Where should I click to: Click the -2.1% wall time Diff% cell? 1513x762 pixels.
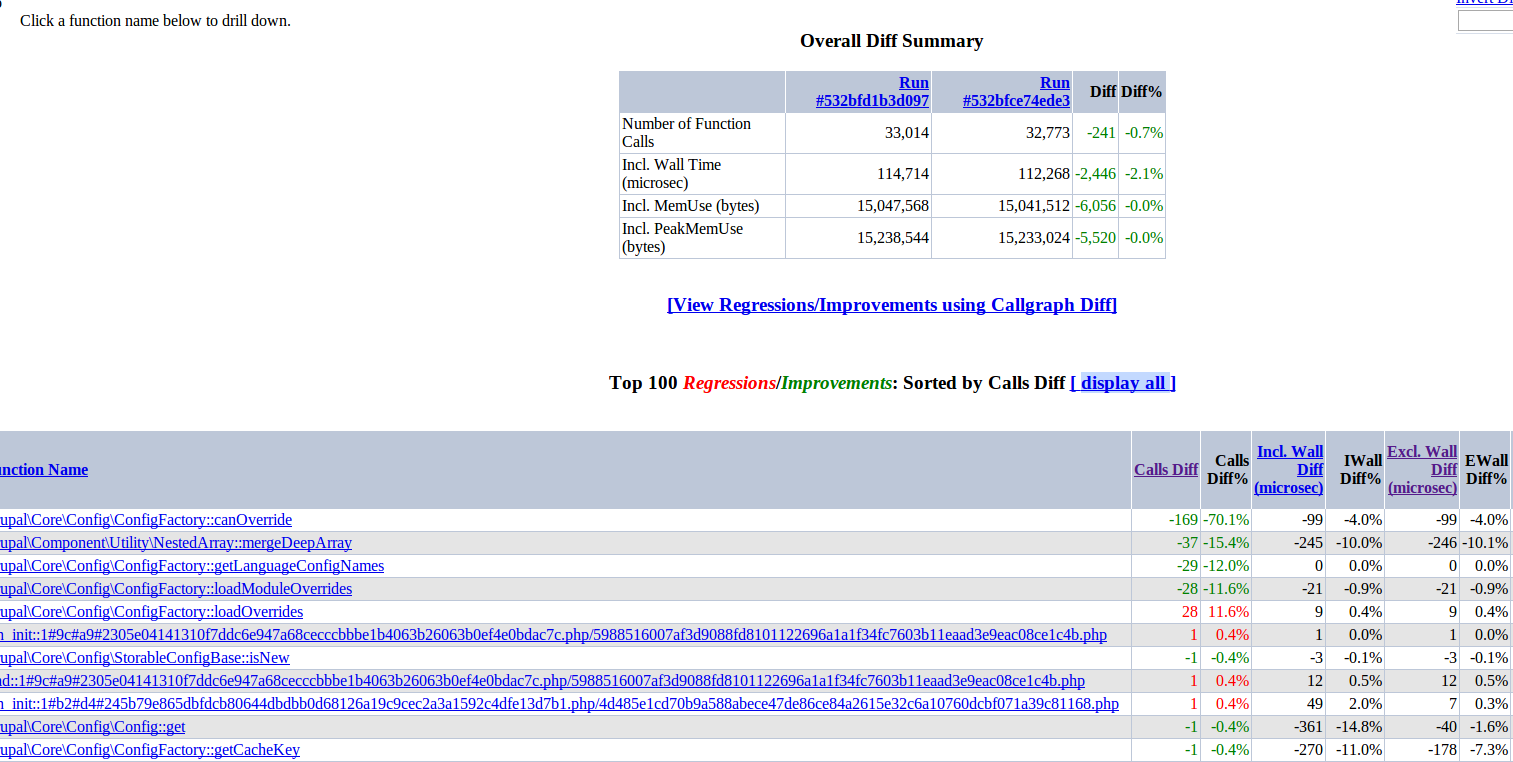1144,174
